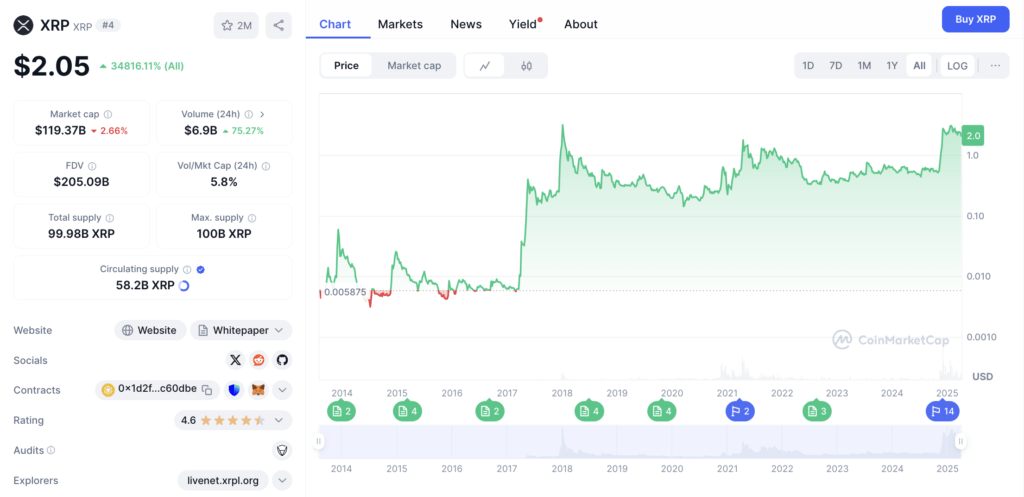Click the audits badge icon
The image size is (1024, 497).
pyautogui.click(x=282, y=450)
